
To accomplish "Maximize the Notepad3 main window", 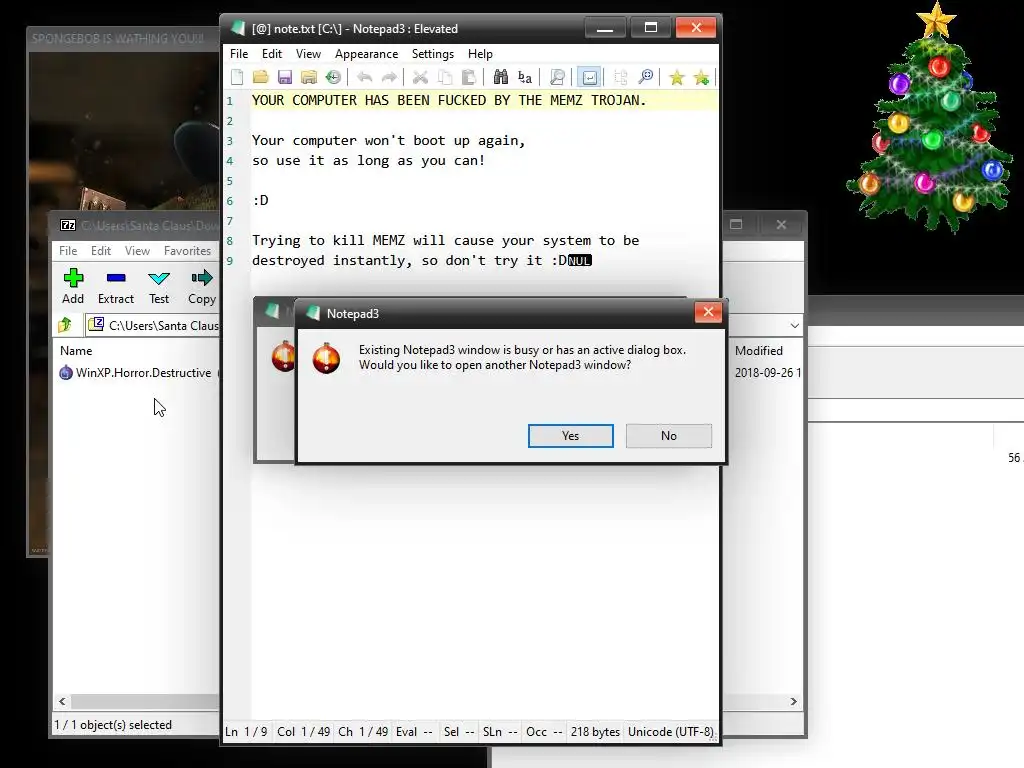I will 650,28.
